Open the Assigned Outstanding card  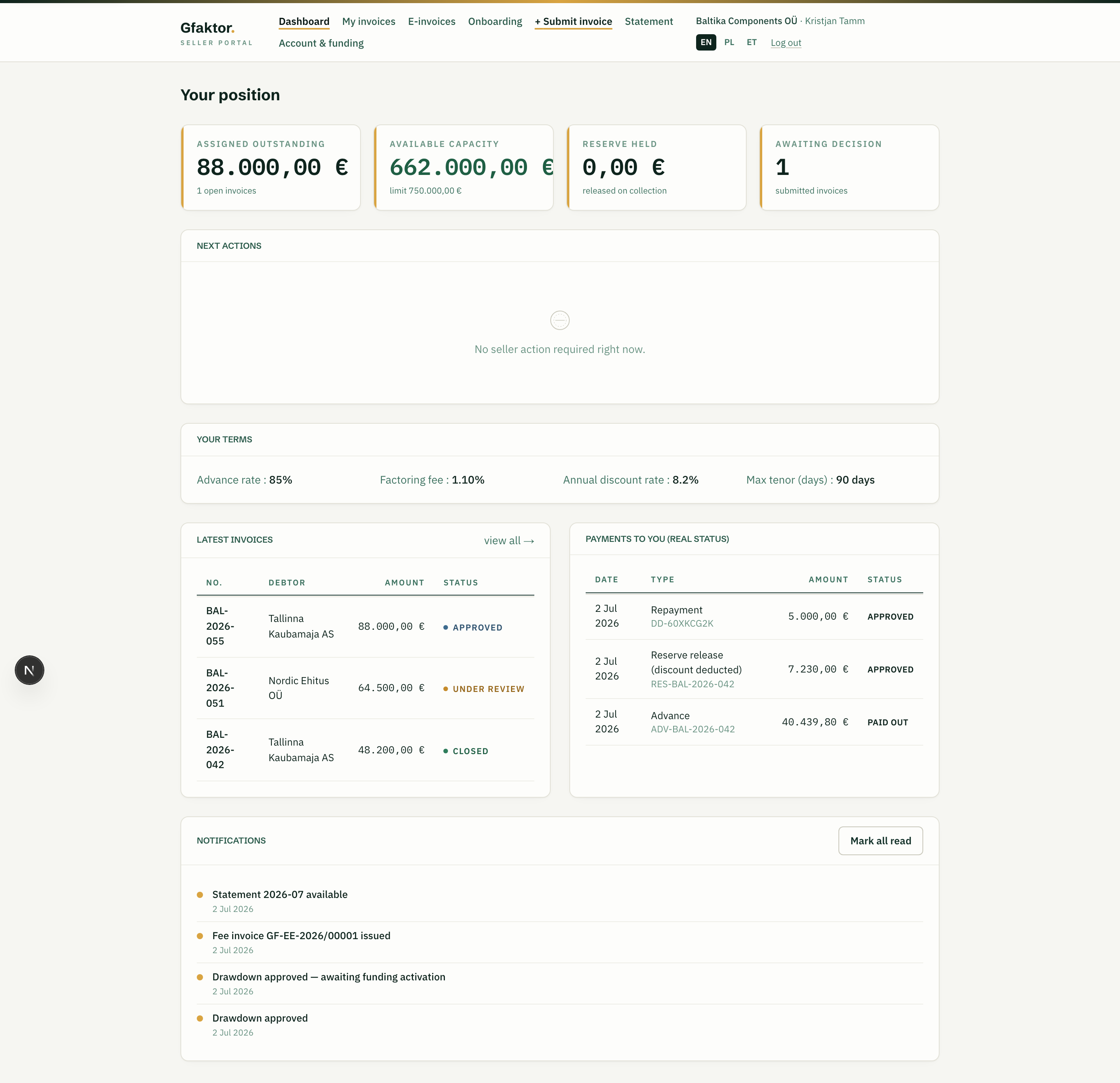coord(271,168)
